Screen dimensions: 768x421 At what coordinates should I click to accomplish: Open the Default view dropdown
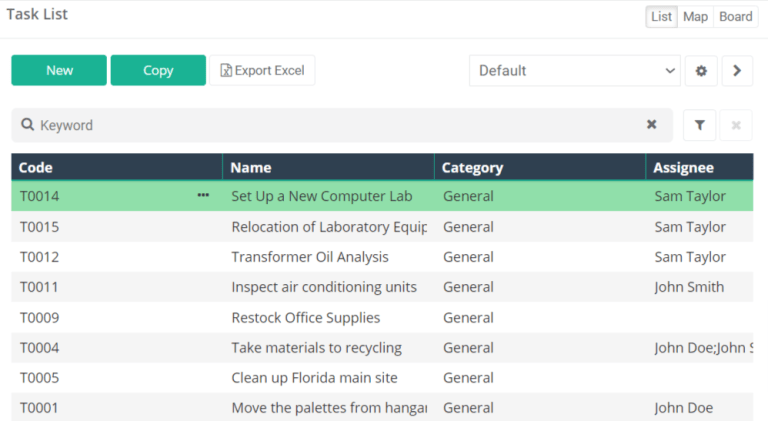point(575,71)
